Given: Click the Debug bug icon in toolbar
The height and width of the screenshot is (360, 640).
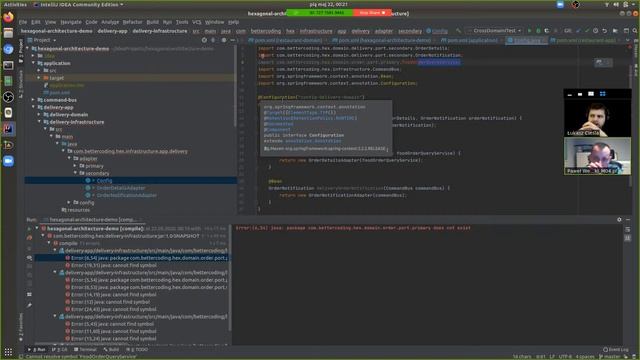Looking at the screenshot, I should point(538,31).
